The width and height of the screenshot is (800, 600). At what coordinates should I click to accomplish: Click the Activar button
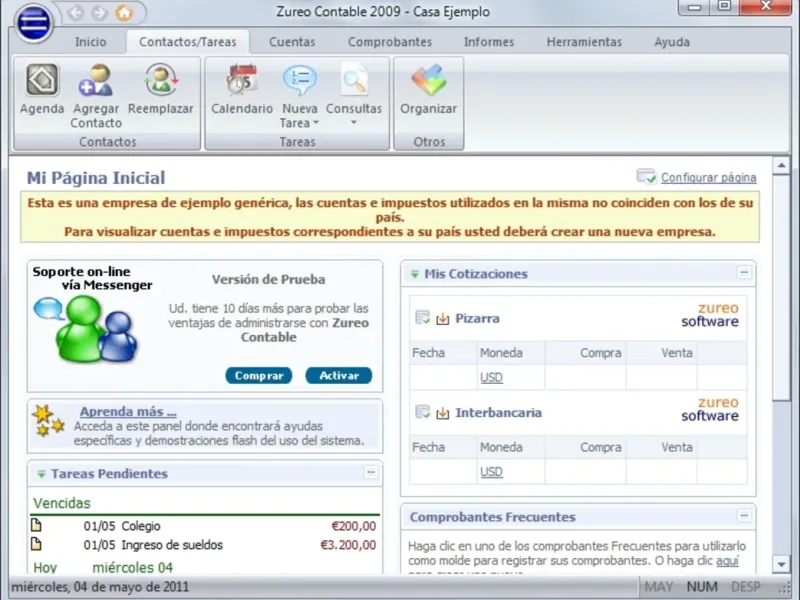tap(339, 376)
